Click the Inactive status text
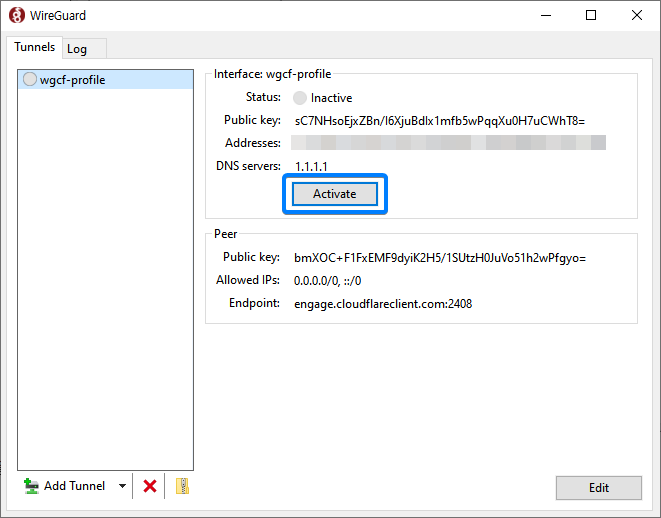Viewport: 661px width, 518px height. pos(331,98)
